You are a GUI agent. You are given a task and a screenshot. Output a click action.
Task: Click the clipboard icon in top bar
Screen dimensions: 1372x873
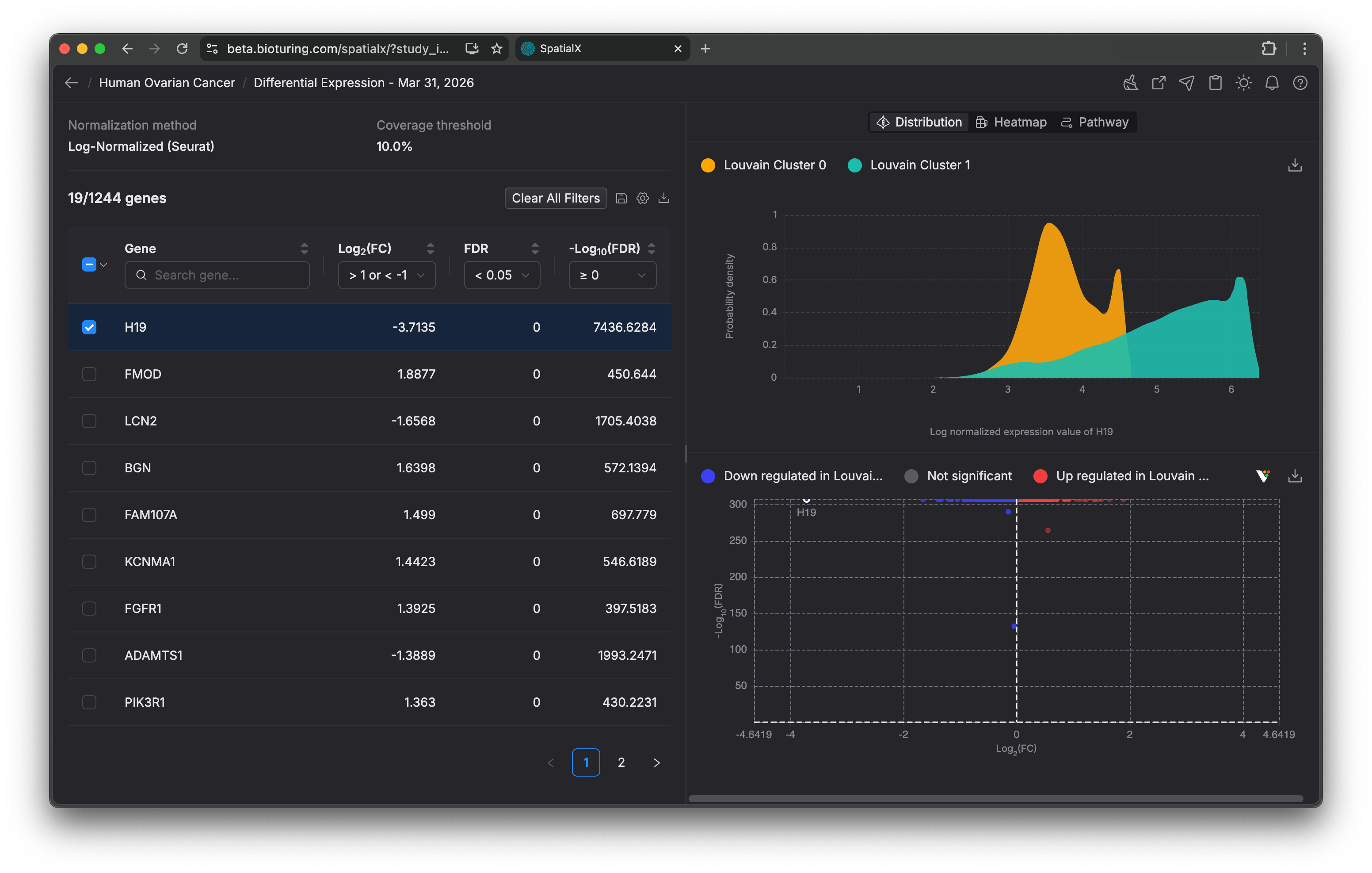[x=1216, y=83]
